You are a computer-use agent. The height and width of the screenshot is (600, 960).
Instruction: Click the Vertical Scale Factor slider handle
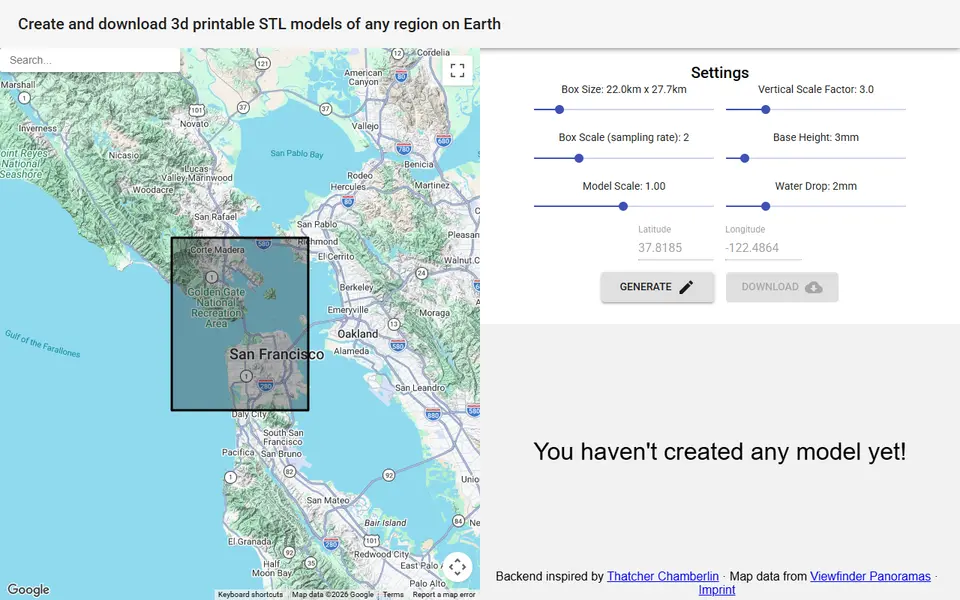[x=765, y=110]
